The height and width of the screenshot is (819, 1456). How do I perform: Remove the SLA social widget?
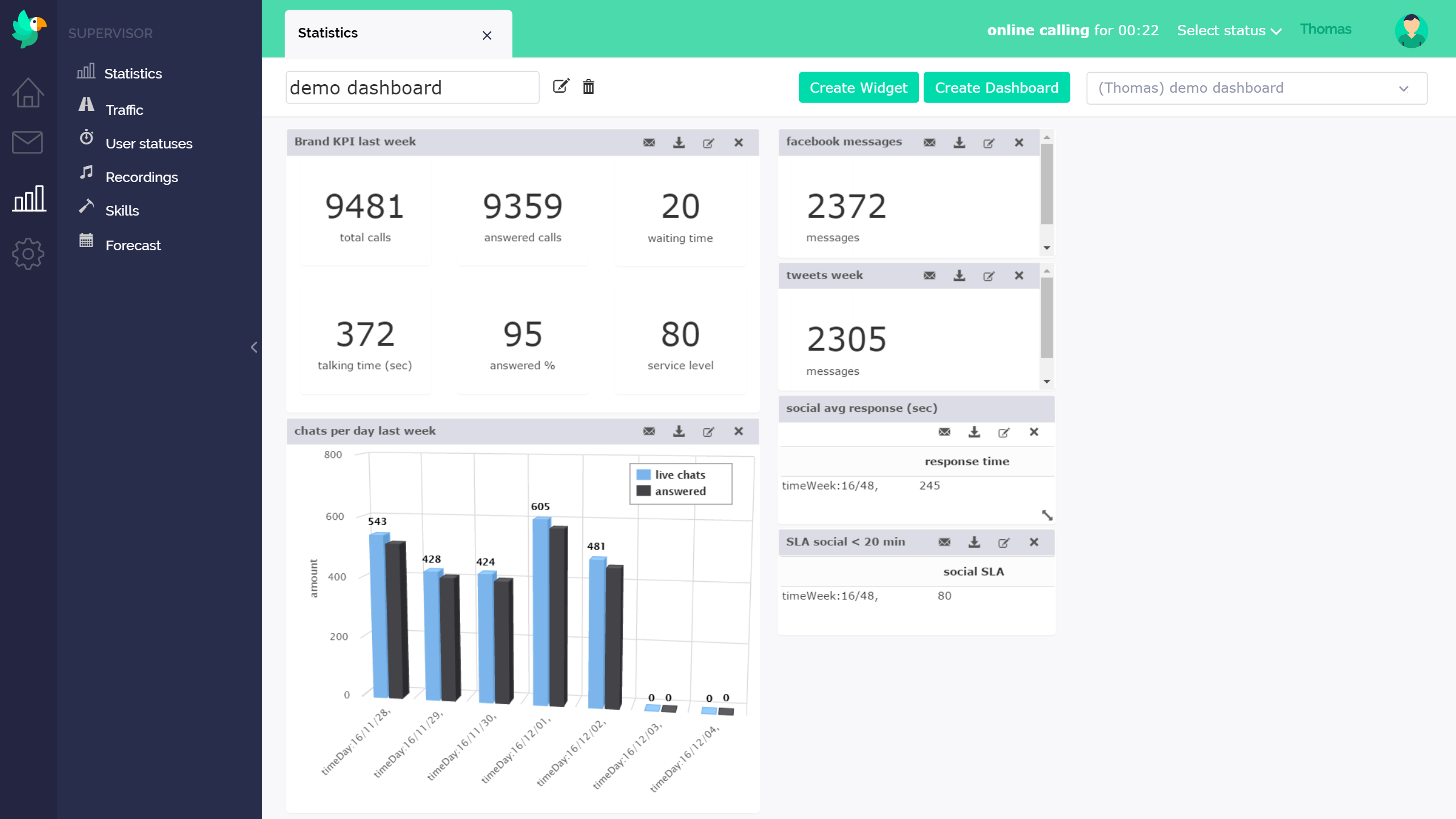pyautogui.click(x=1033, y=542)
